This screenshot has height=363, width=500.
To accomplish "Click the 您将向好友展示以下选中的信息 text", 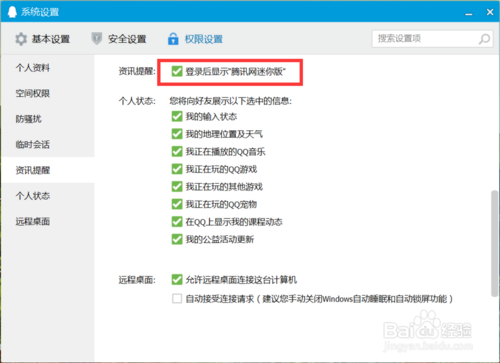I will 231,101.
